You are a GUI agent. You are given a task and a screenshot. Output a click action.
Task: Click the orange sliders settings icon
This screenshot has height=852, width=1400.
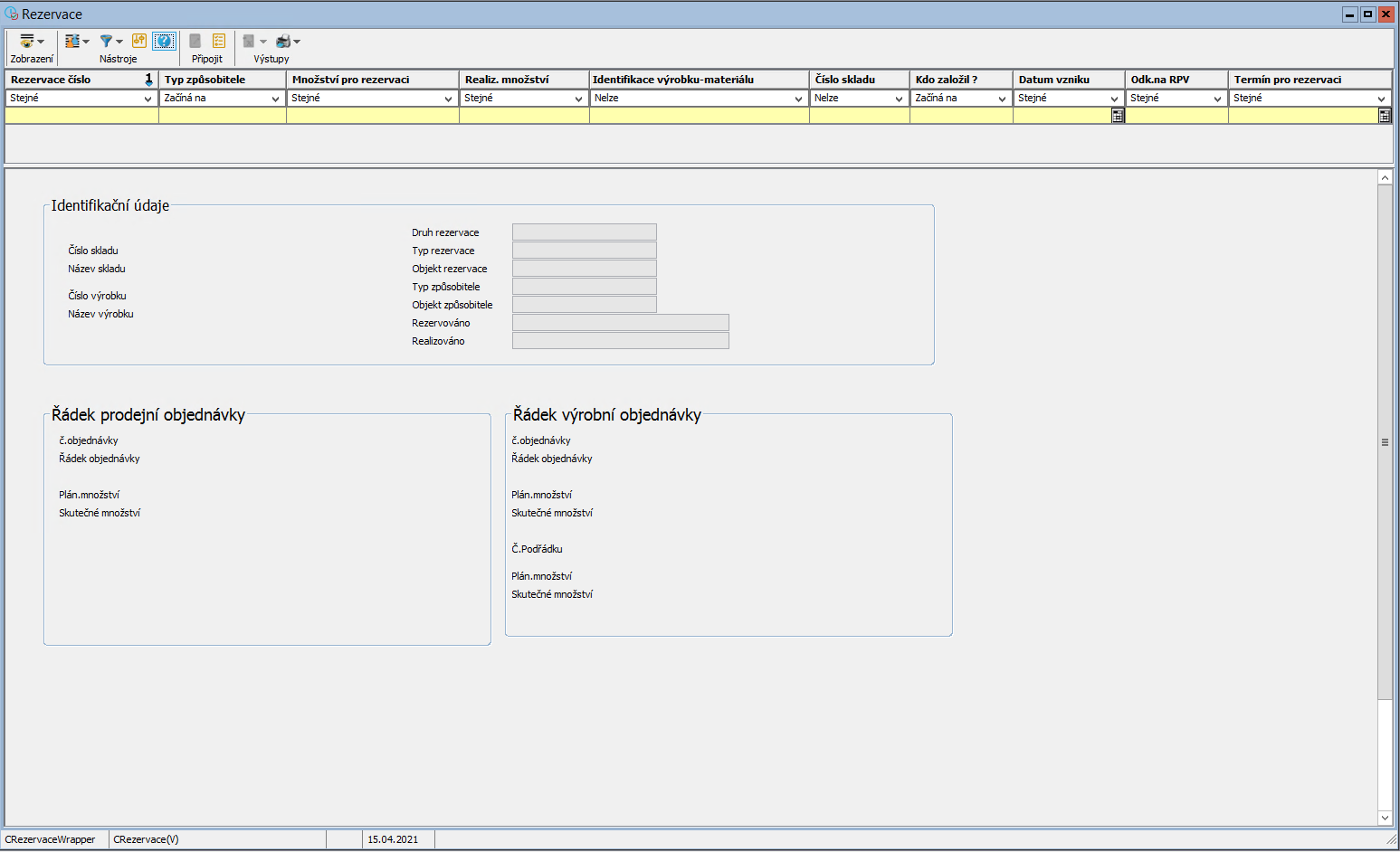click(138, 41)
